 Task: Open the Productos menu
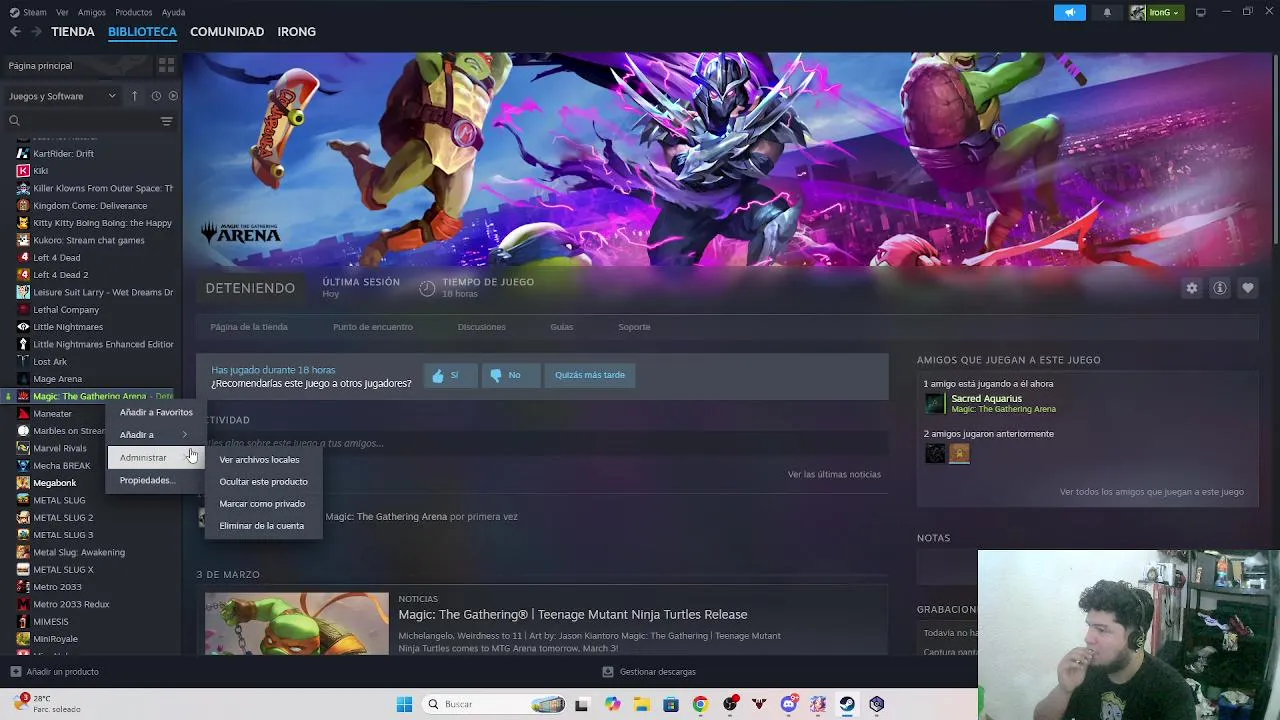pyautogui.click(x=134, y=12)
